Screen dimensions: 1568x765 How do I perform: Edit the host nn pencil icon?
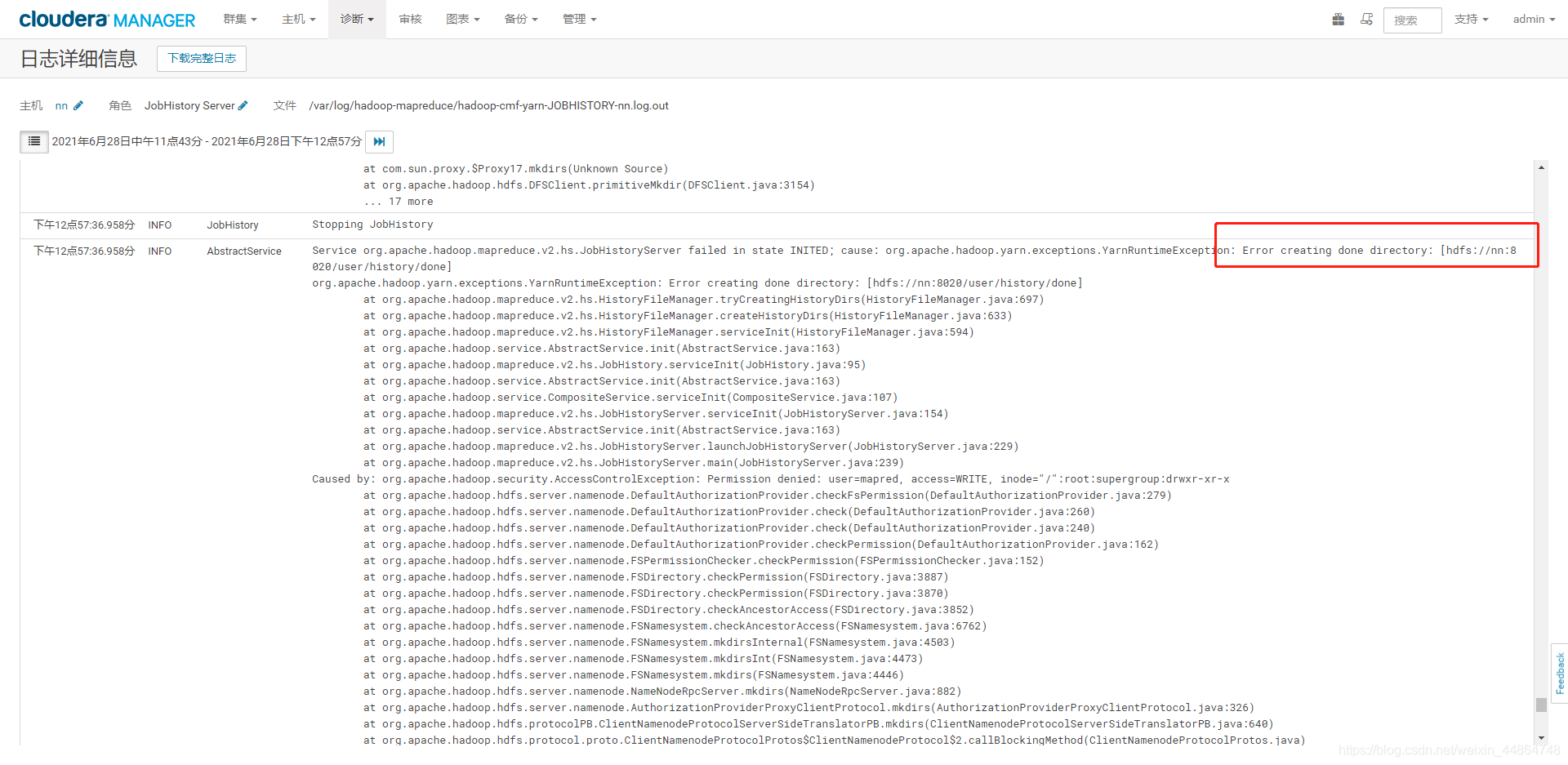pos(78,105)
